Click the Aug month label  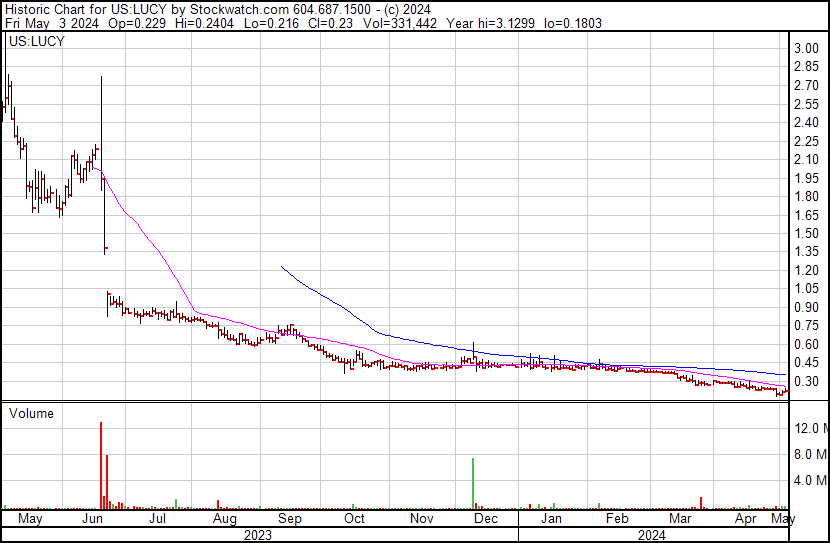click(224, 518)
